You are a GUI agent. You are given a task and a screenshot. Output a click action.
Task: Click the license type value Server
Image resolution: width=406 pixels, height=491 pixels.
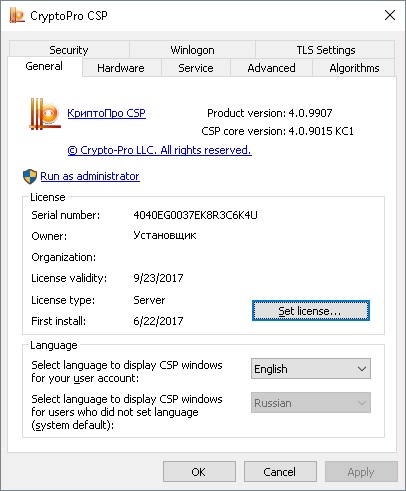pyautogui.click(x=149, y=300)
